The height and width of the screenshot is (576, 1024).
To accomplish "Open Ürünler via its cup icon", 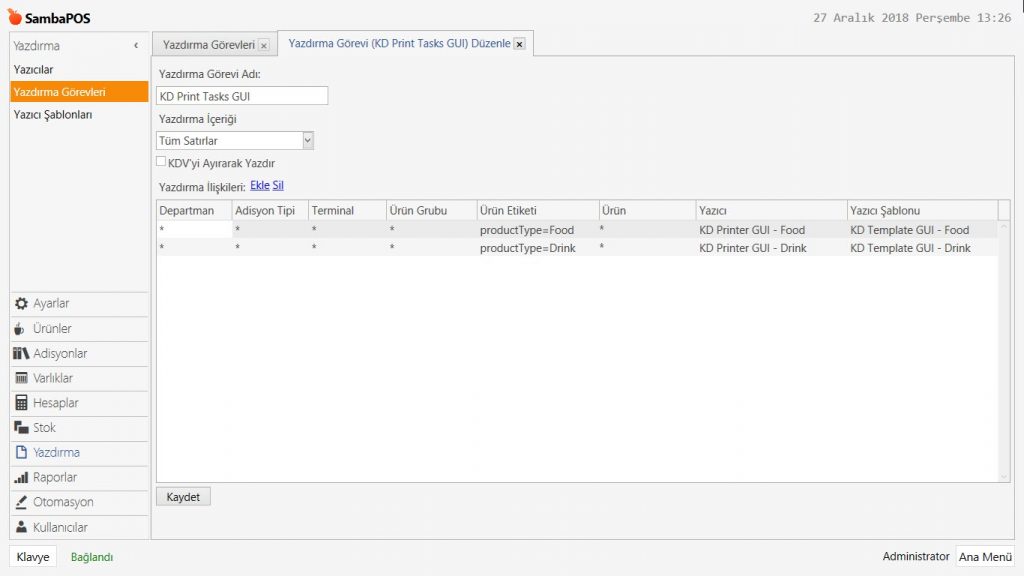I will [x=22, y=329].
